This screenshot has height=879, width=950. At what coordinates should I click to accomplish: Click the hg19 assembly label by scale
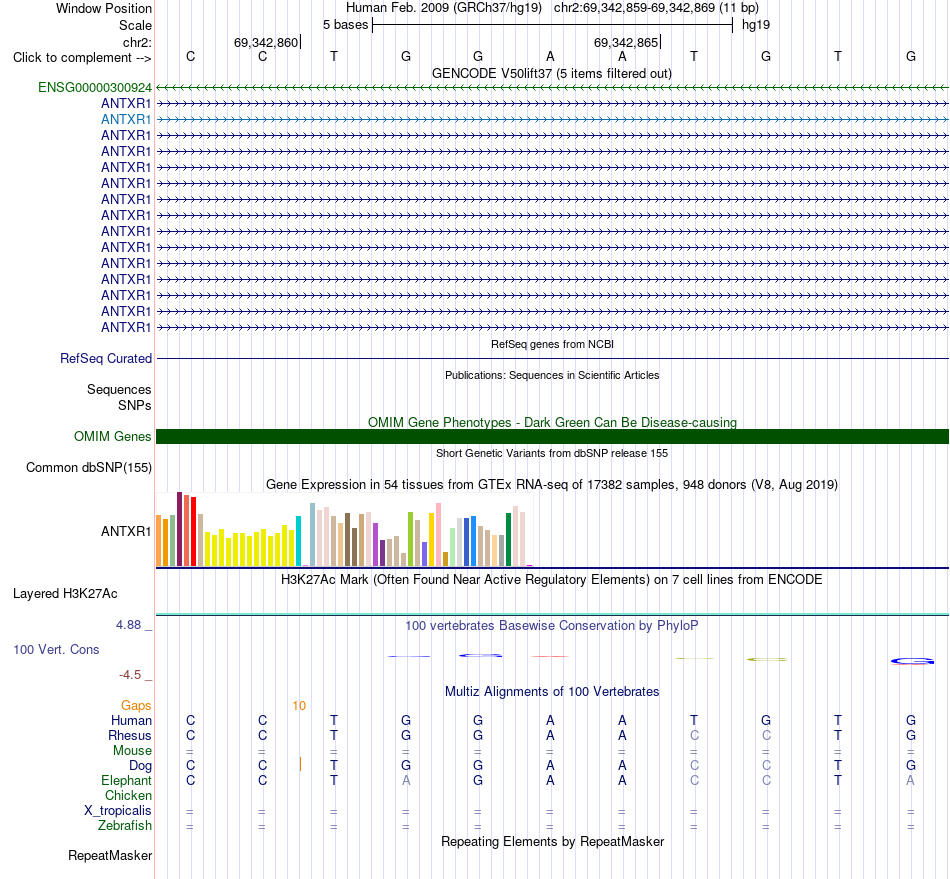click(756, 25)
